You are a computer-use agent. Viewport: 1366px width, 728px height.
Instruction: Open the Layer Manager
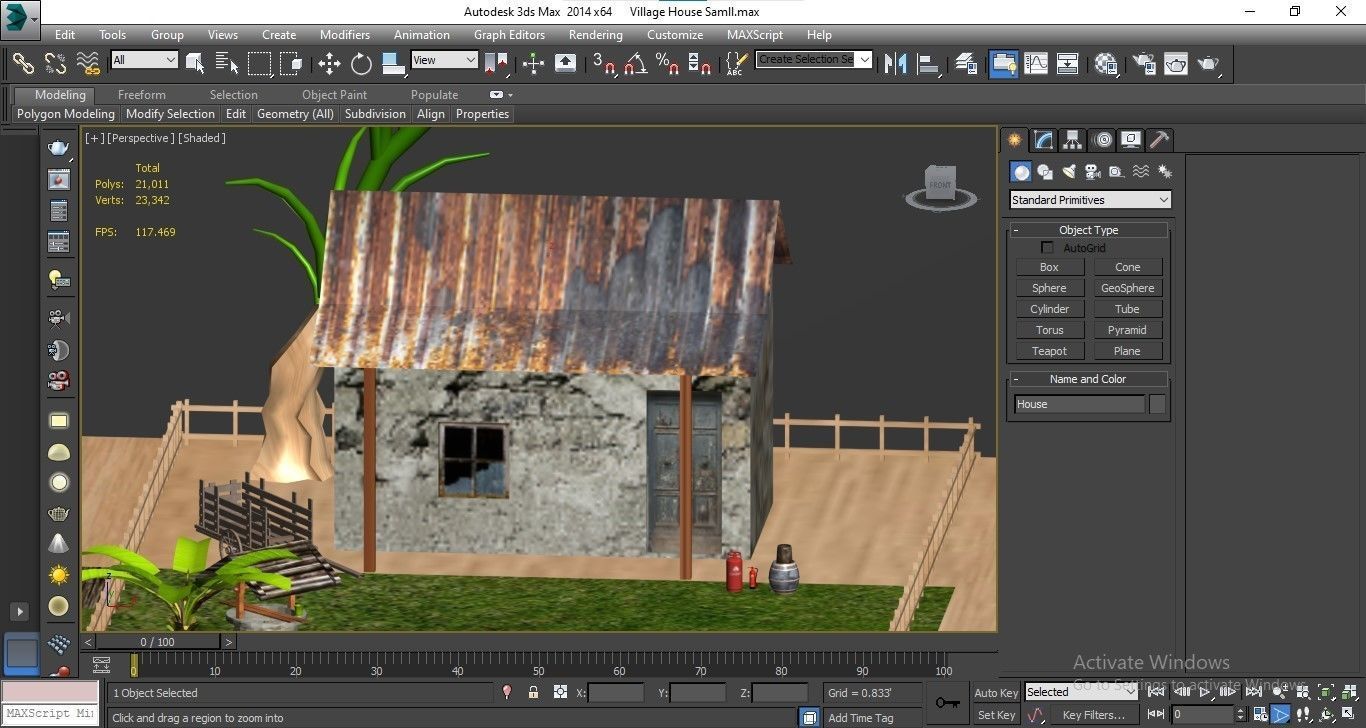point(966,63)
